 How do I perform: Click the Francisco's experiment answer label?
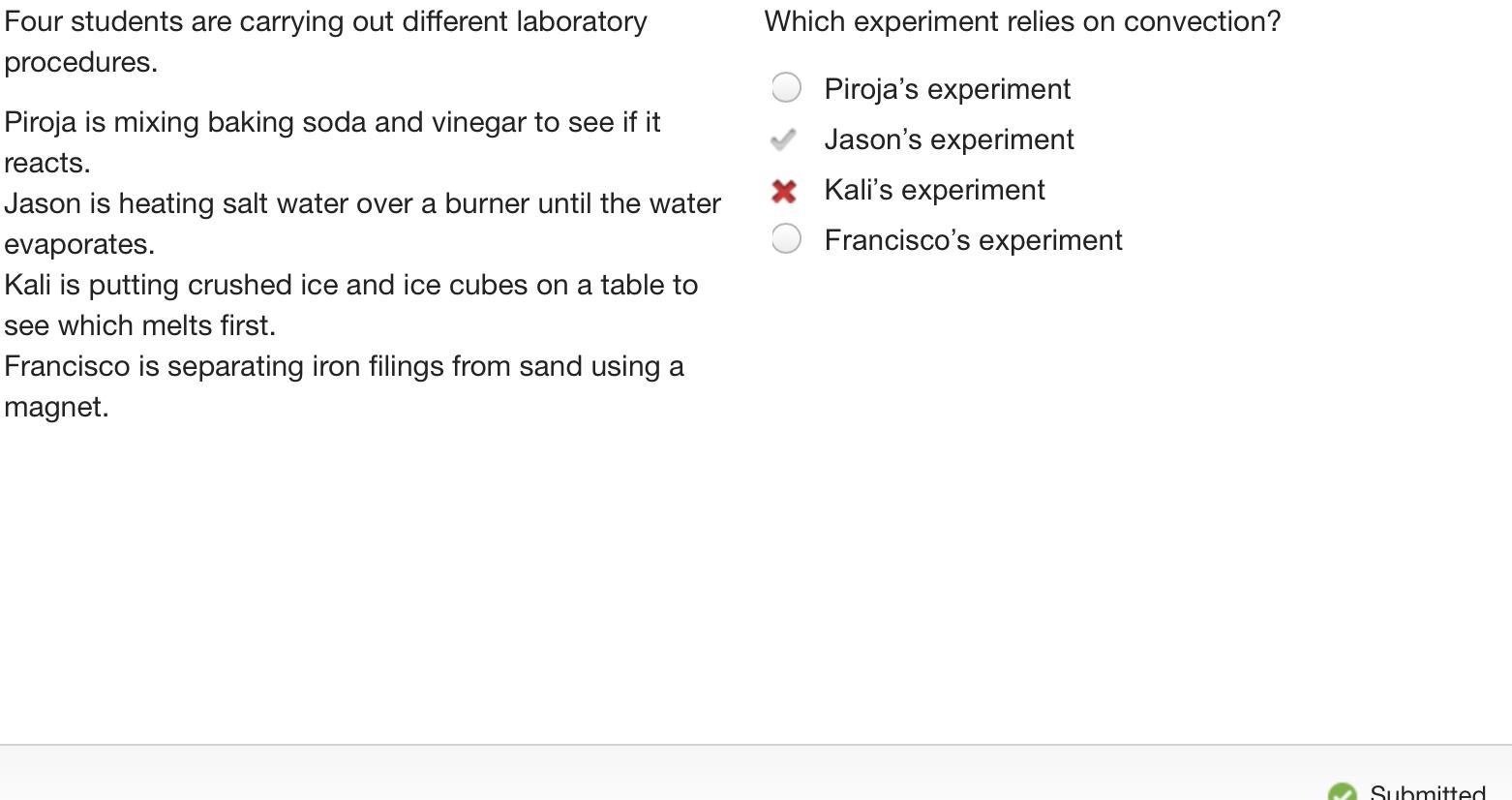tap(973, 240)
